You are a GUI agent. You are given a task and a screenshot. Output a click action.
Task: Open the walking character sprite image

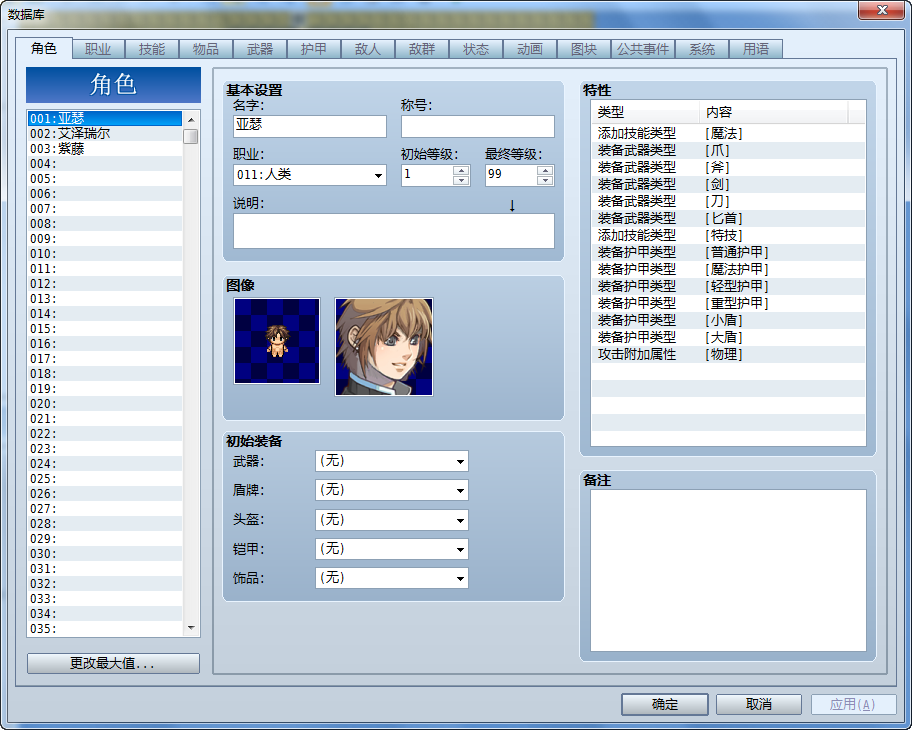[277, 341]
